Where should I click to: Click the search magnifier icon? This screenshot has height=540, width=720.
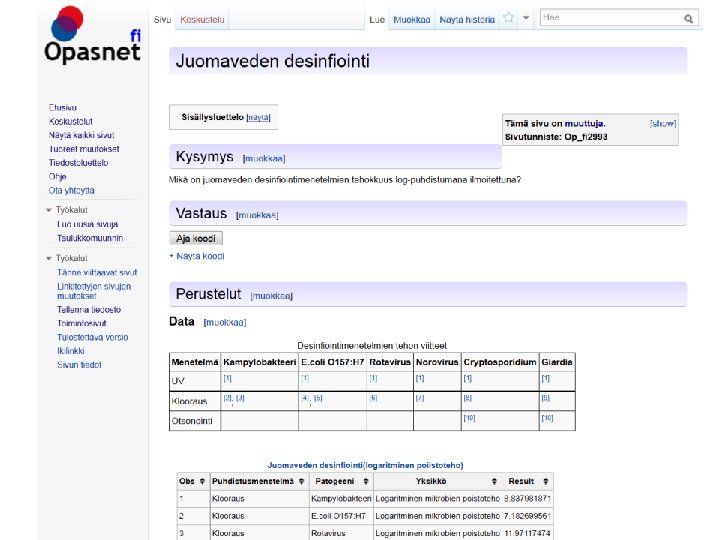[x=688, y=18]
